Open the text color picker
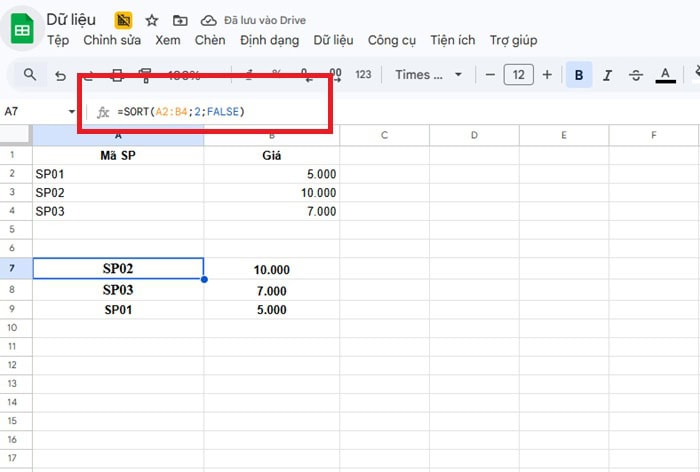 point(665,74)
